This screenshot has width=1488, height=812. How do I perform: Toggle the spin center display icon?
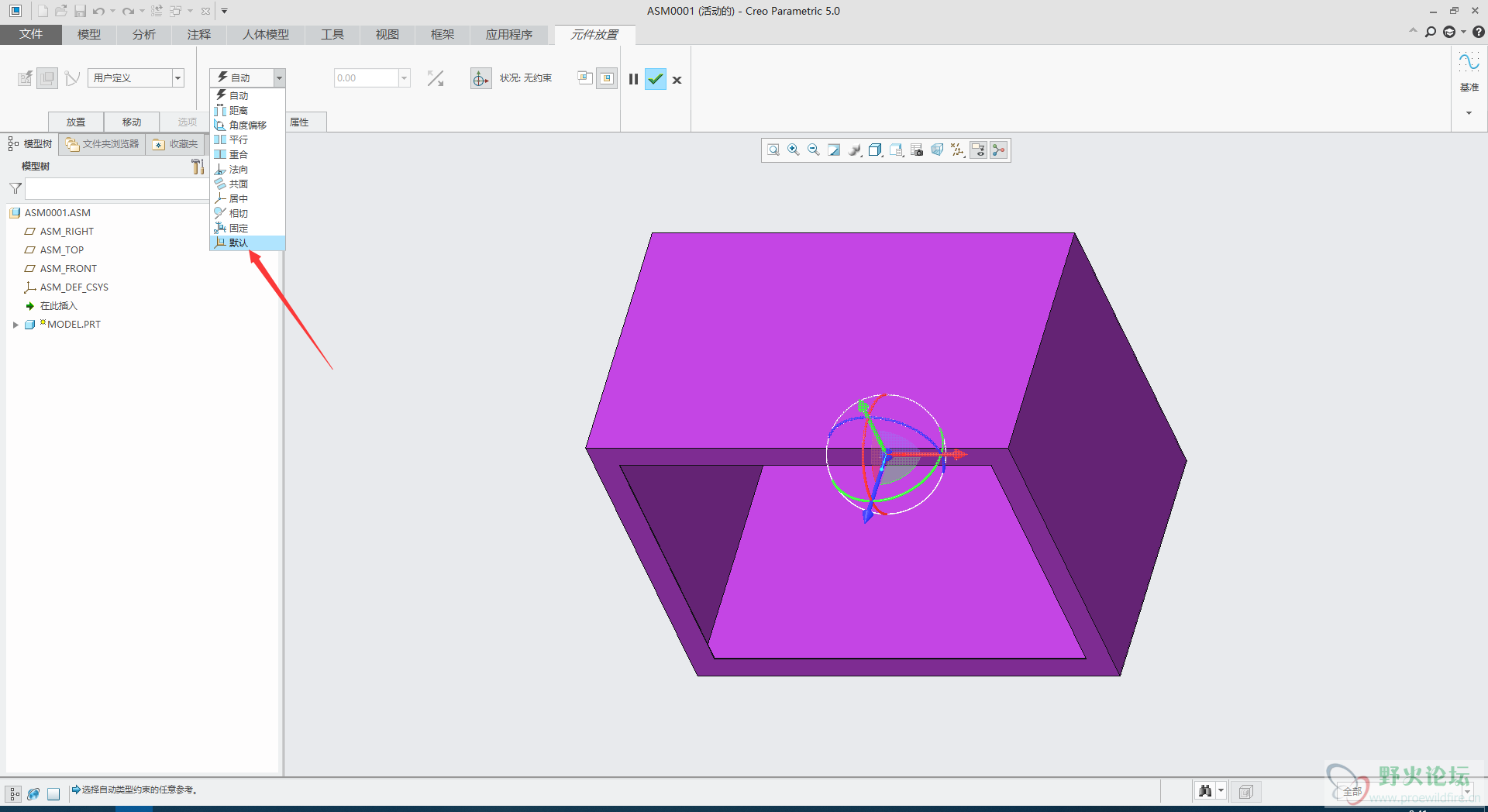[x=999, y=150]
